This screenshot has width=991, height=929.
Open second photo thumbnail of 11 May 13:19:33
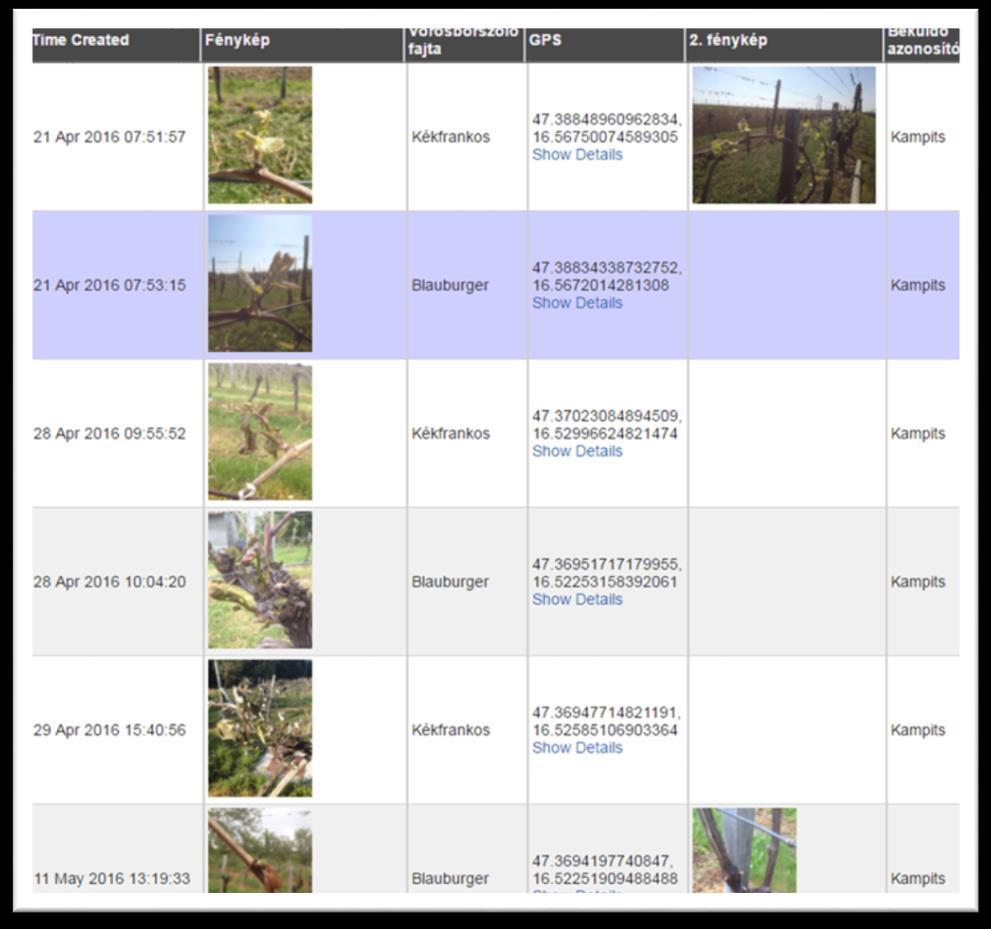coord(744,850)
